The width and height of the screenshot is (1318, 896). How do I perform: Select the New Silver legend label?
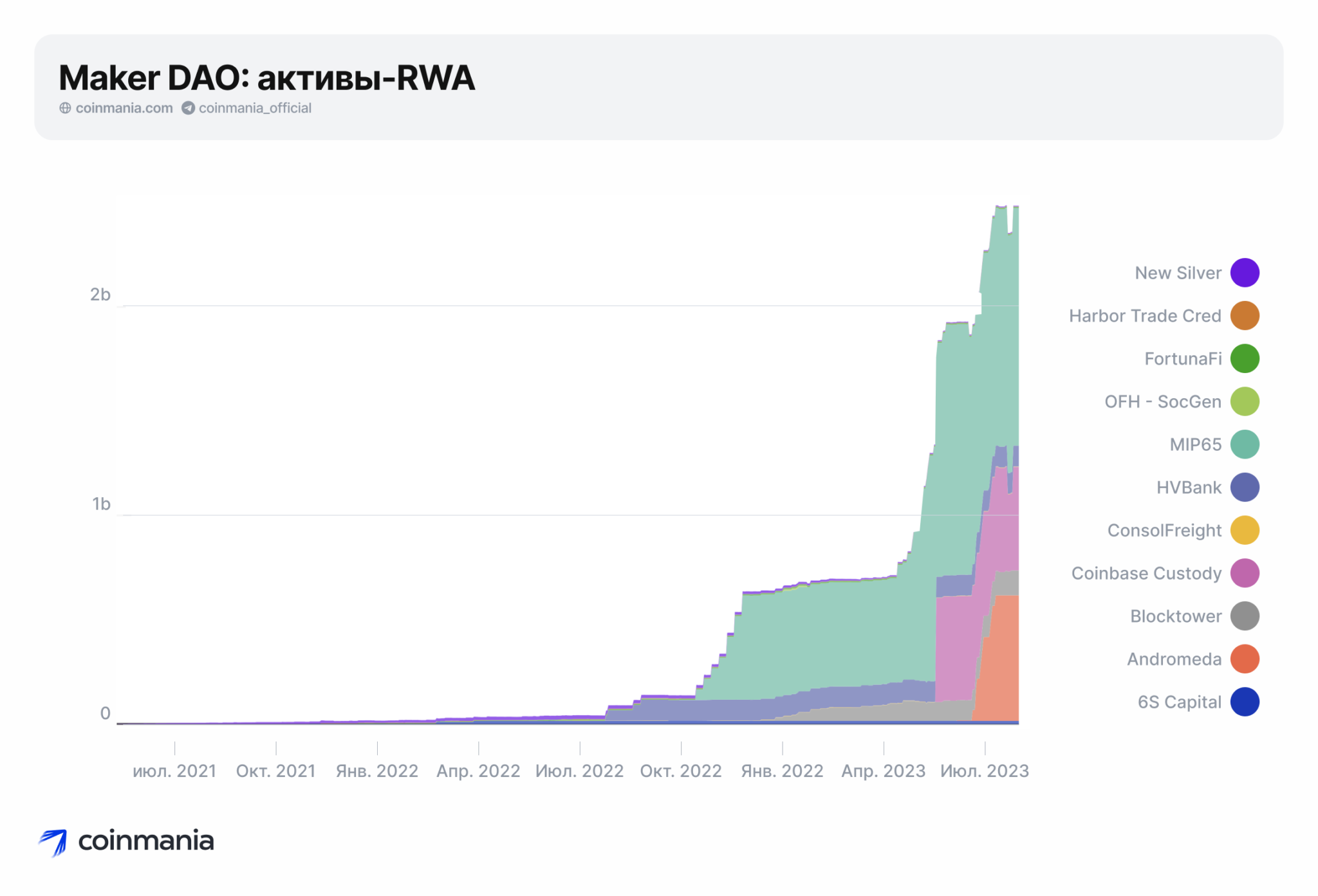[x=1178, y=273]
